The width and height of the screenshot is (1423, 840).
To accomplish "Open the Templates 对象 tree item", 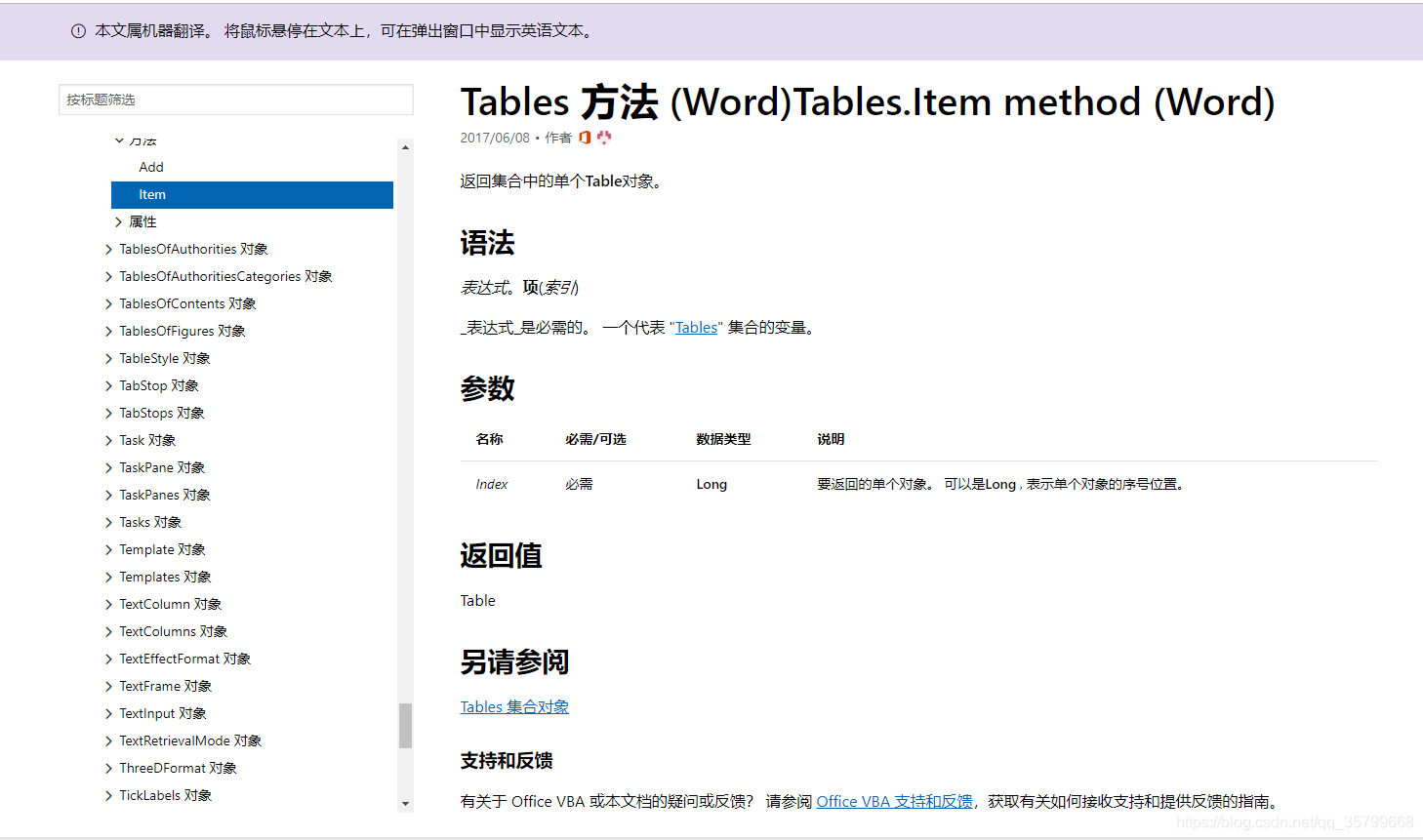I will point(165,577).
